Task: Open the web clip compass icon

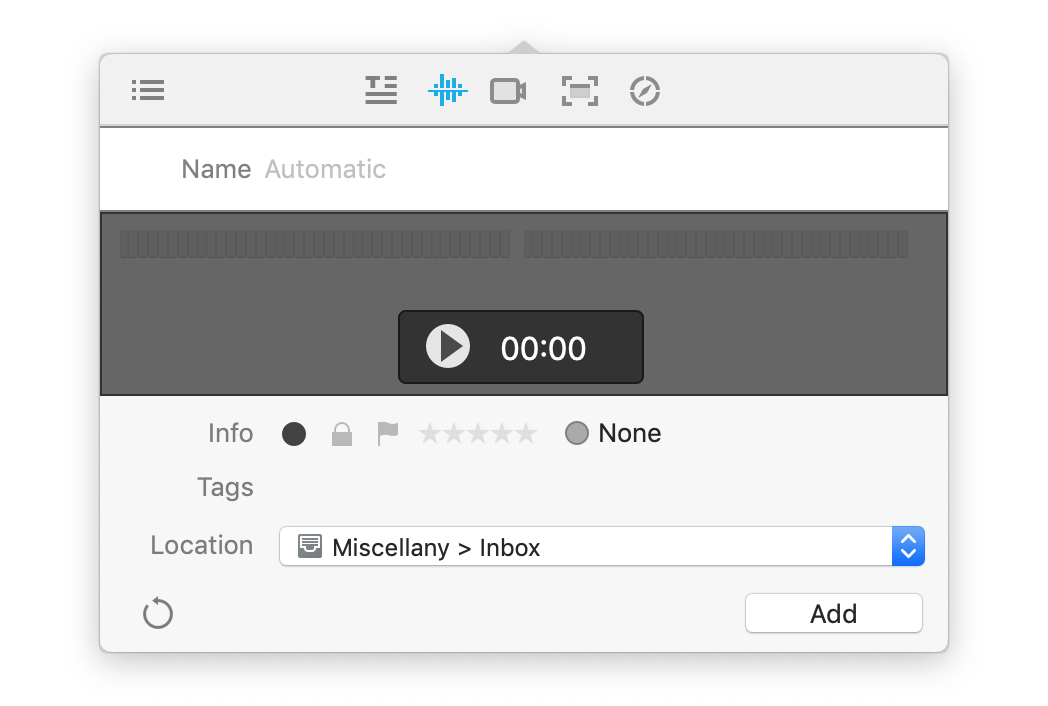Action: [645, 92]
